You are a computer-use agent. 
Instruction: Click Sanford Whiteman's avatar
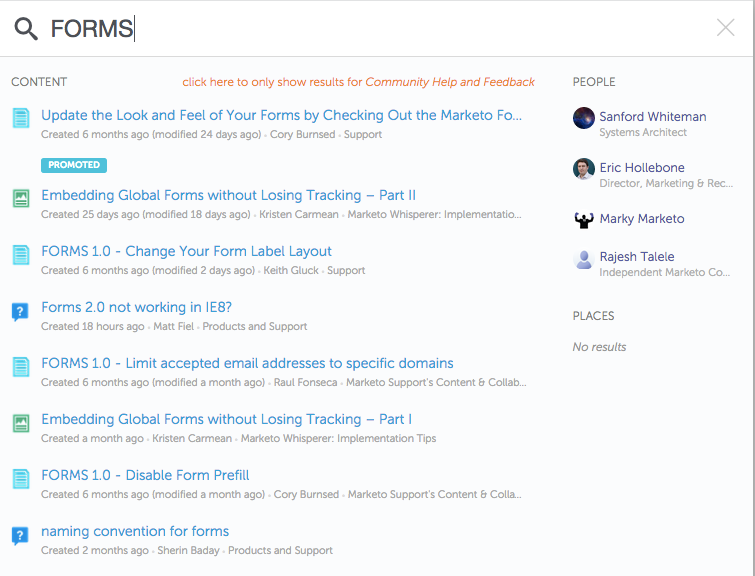point(584,118)
